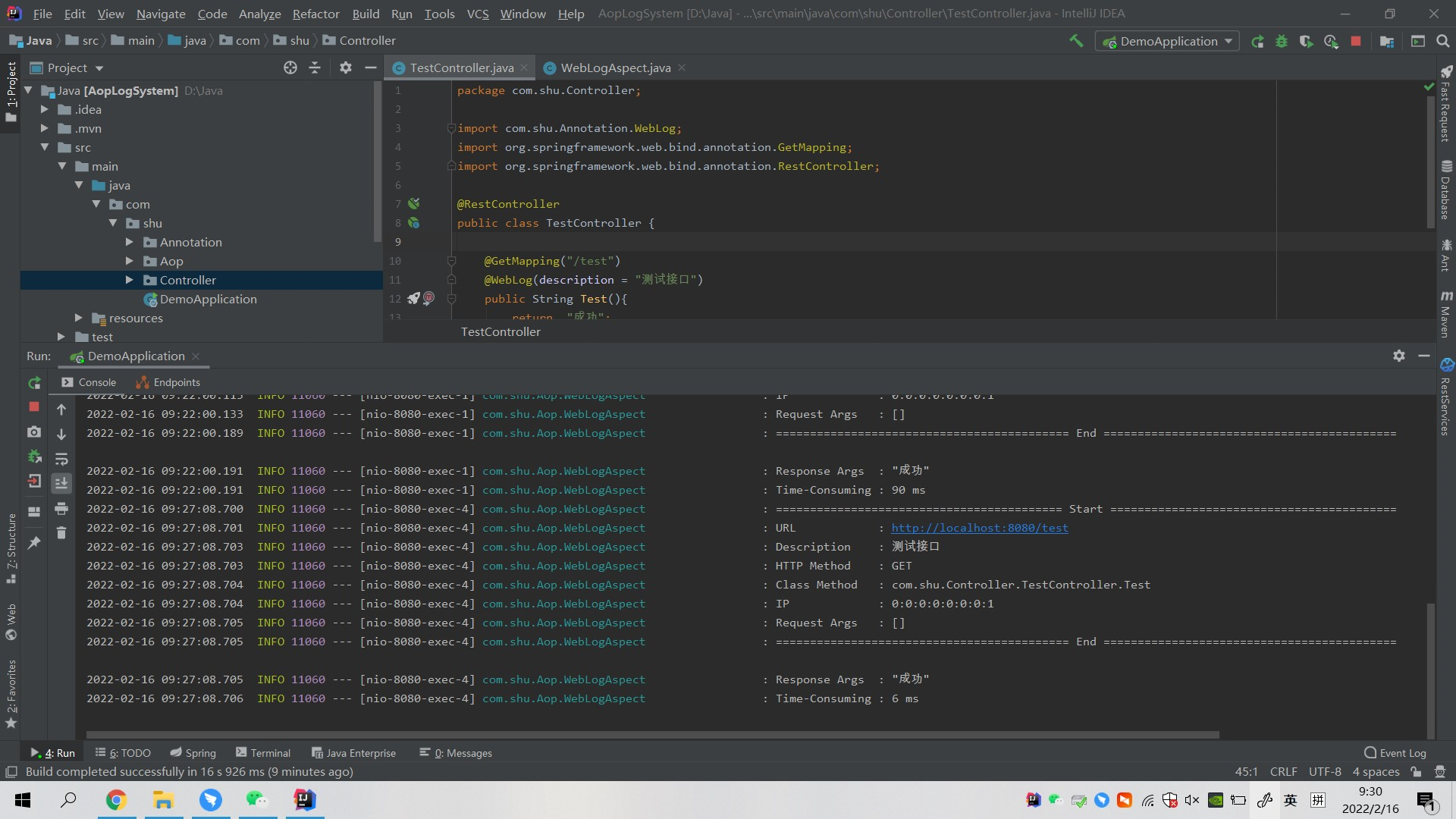Image resolution: width=1456 pixels, height=819 pixels.
Task: Expand the Annotation package
Action: [129, 242]
